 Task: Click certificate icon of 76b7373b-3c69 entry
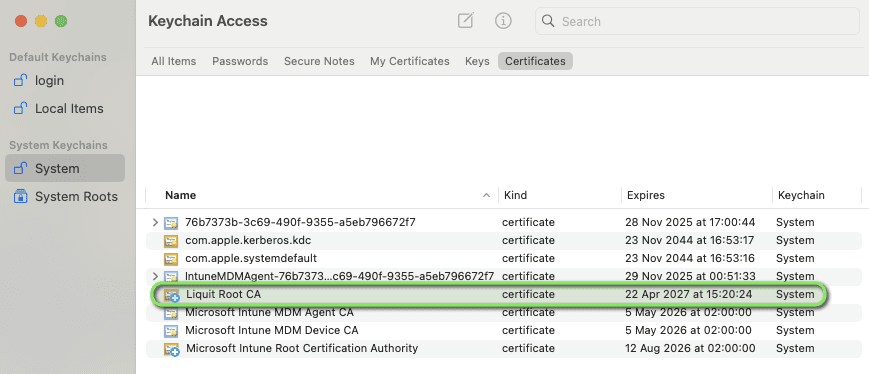tap(171, 223)
